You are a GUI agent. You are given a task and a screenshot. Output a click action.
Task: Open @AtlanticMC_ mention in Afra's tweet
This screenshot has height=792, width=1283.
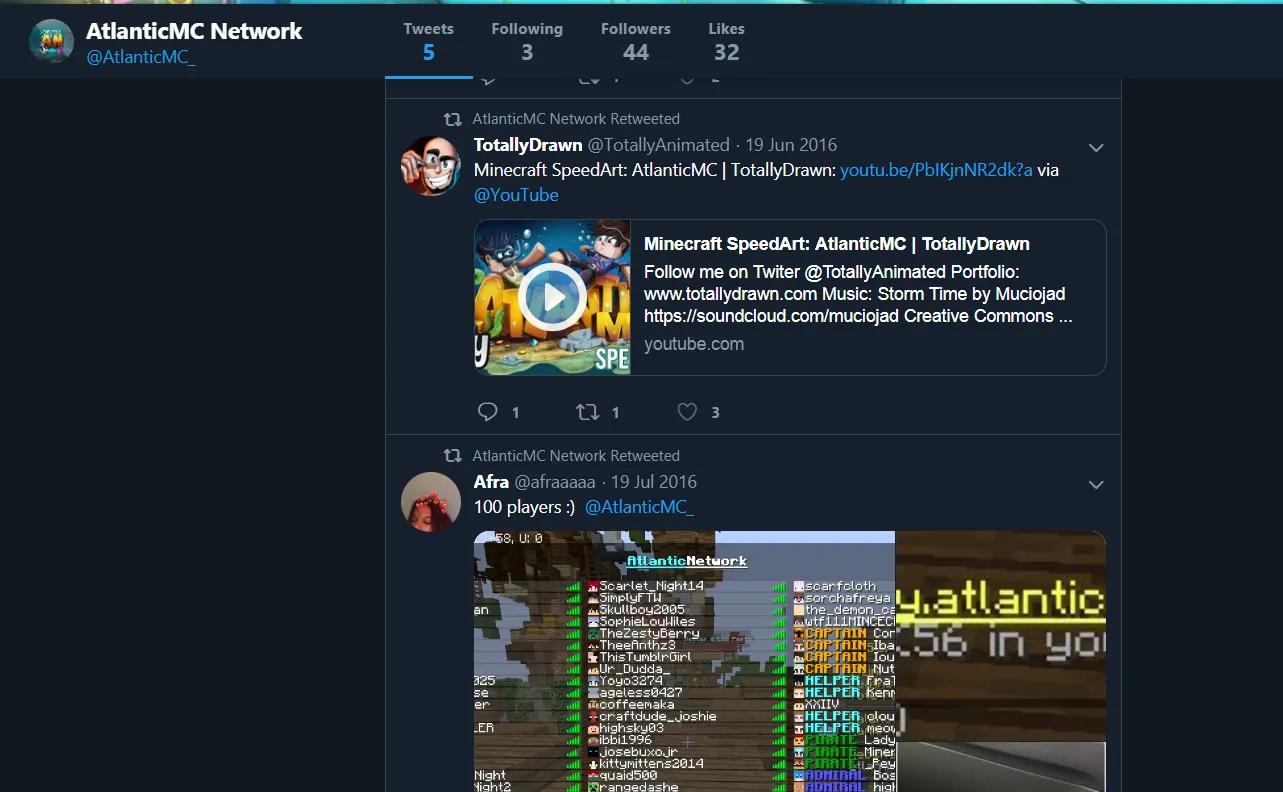click(639, 507)
